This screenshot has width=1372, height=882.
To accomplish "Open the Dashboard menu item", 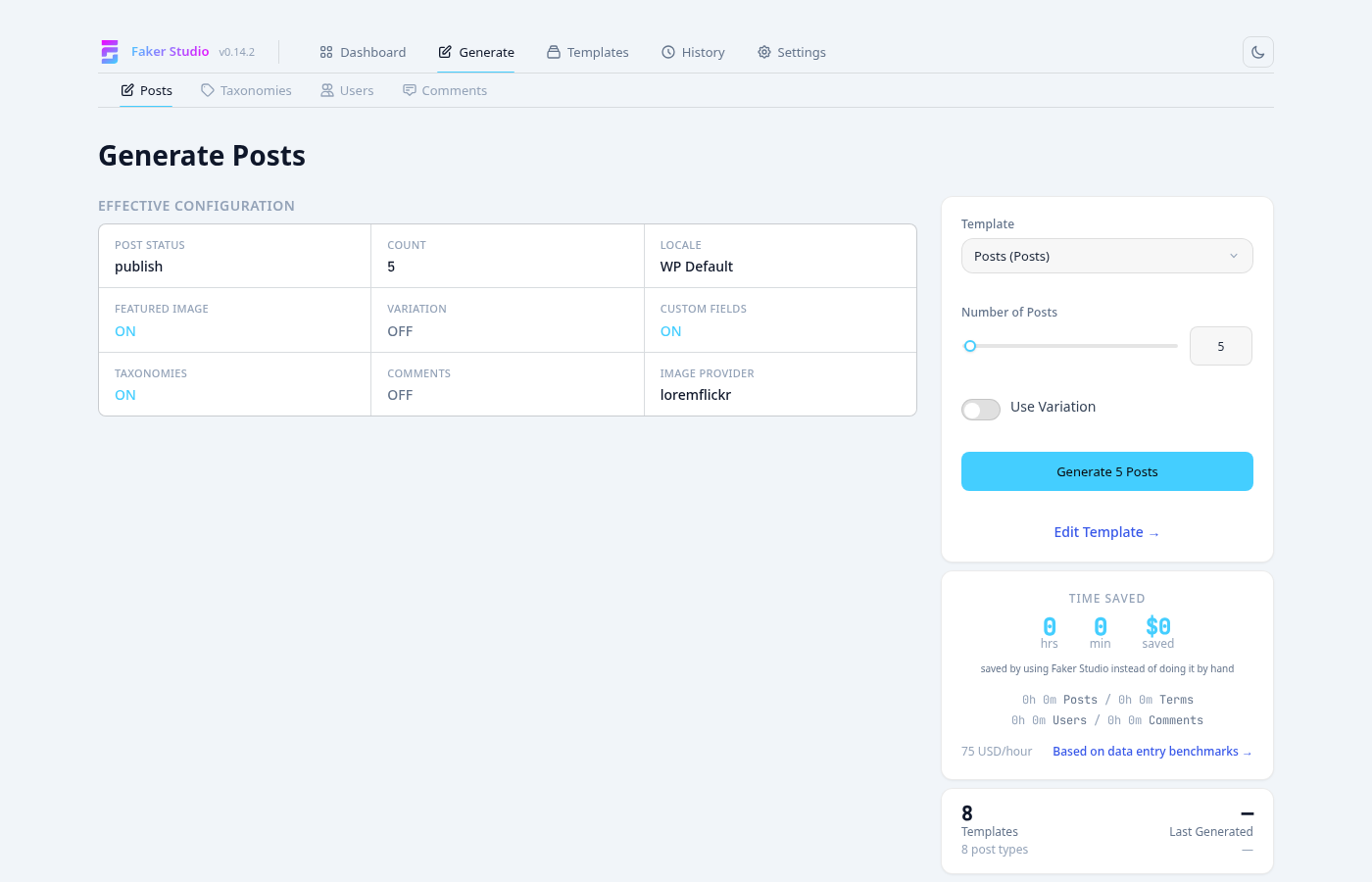I will point(363,52).
